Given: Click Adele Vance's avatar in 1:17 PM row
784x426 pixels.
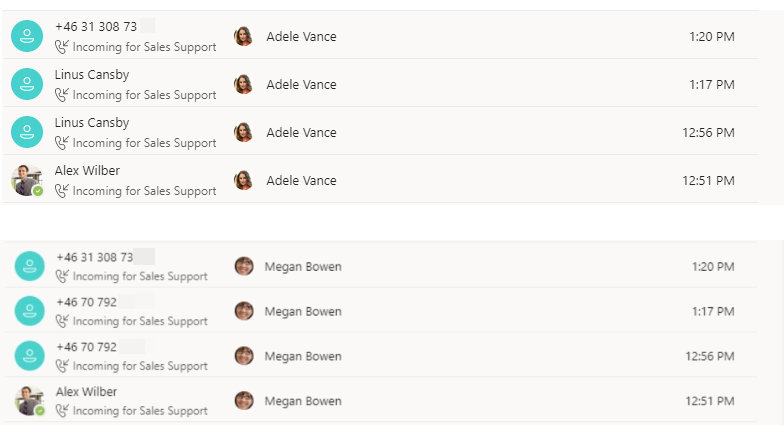Looking at the screenshot, I should (244, 84).
